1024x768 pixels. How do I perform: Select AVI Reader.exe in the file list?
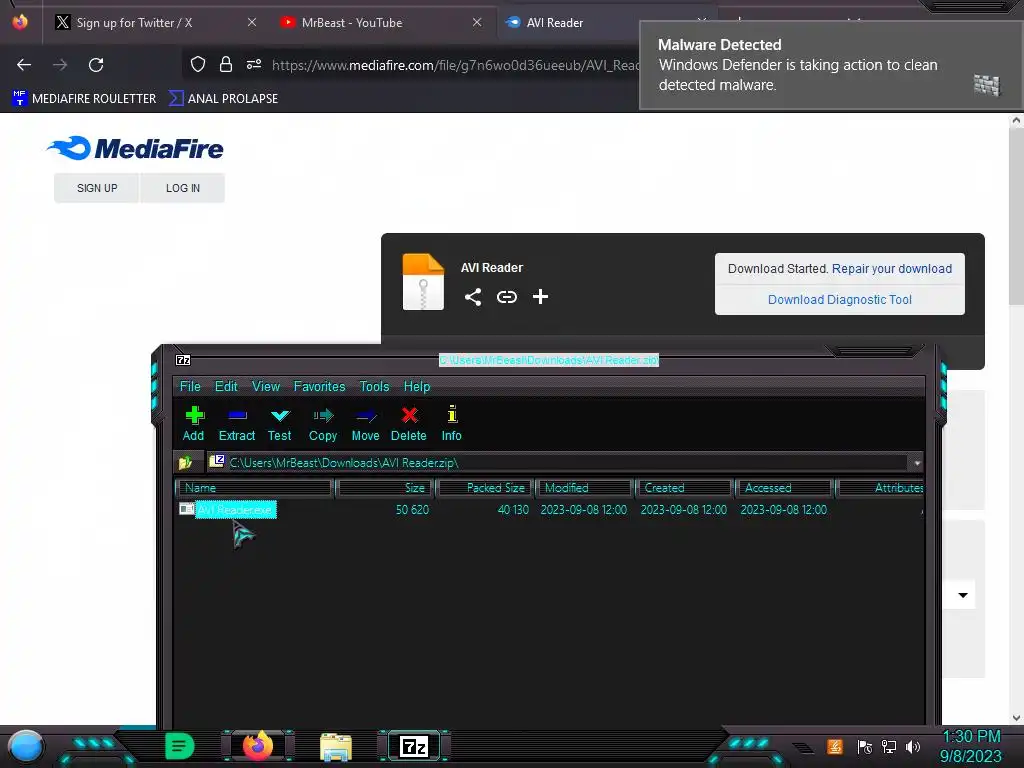236,510
